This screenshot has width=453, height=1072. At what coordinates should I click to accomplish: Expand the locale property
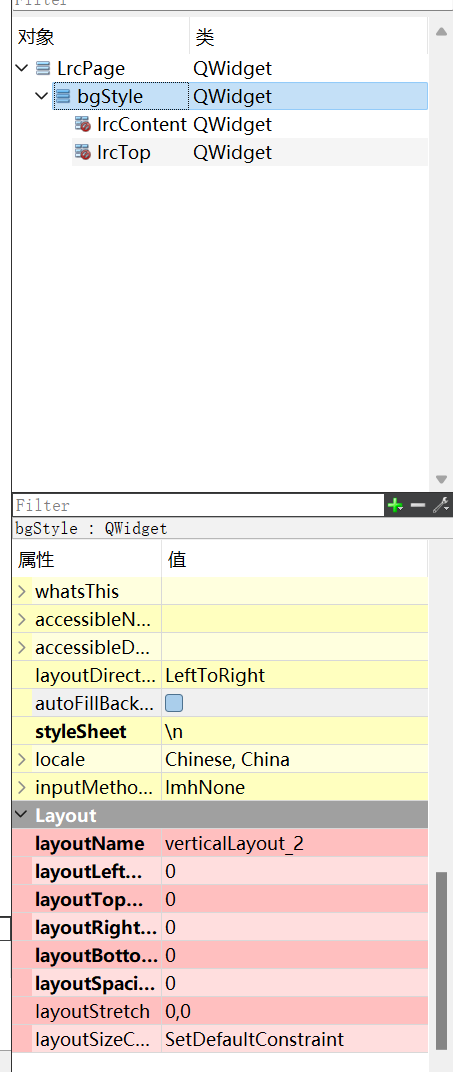point(22,760)
